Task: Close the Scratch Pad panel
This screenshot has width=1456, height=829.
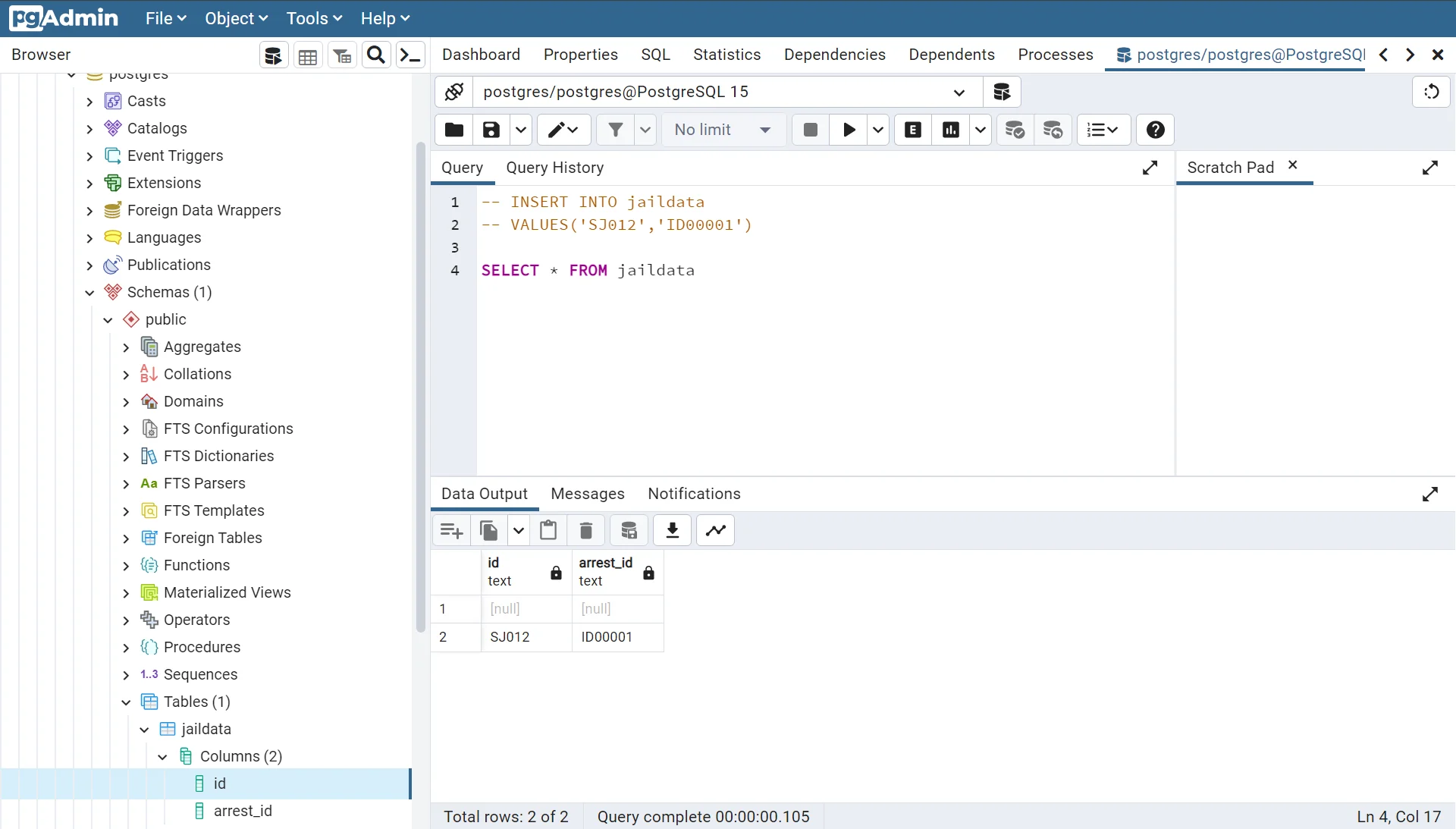Action: point(1293,165)
